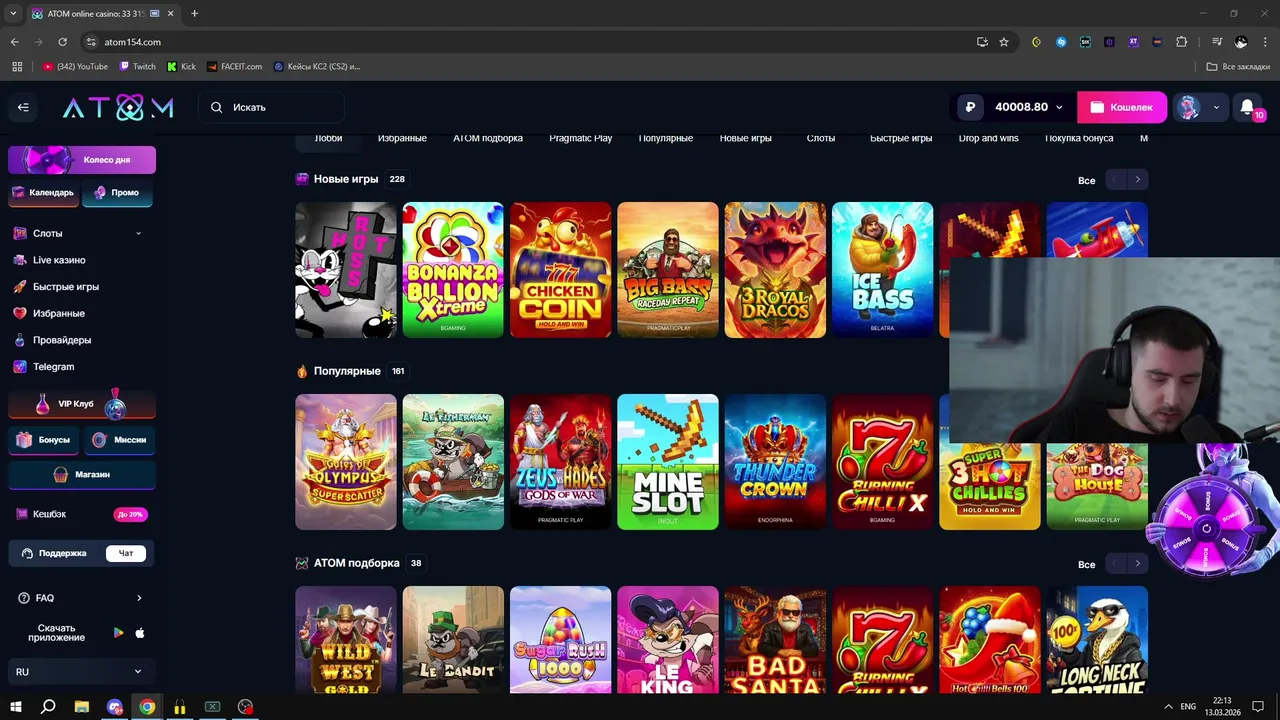The height and width of the screenshot is (720, 1280).
Task: Select the Быстрые игры category tab
Action: click(901, 138)
